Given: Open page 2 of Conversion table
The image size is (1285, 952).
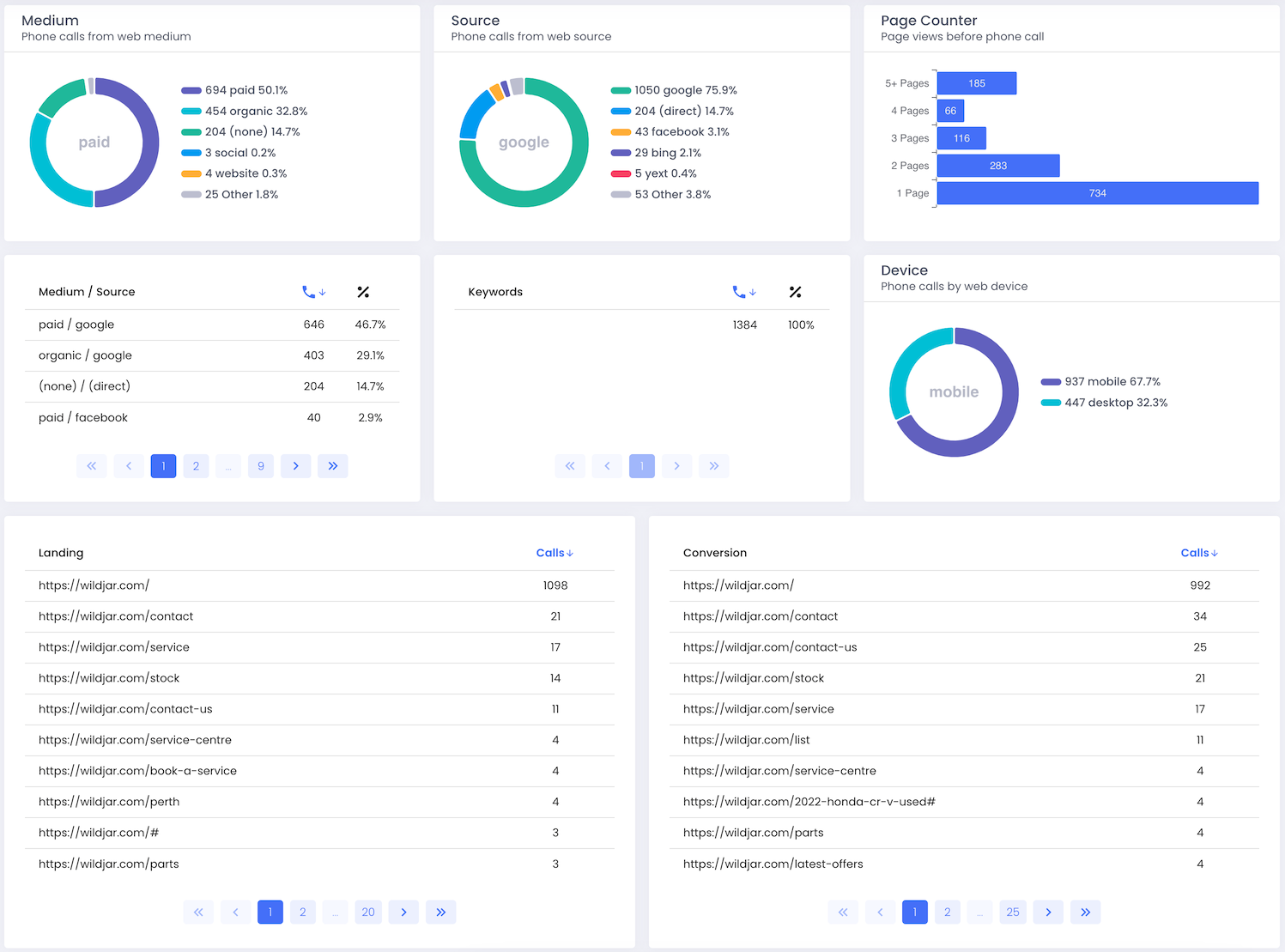Looking at the screenshot, I should tap(947, 912).
